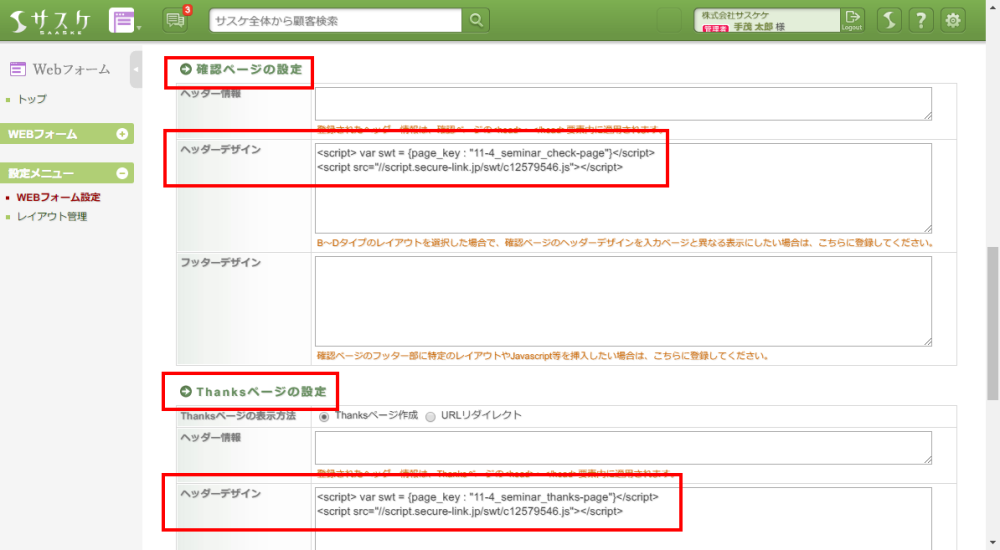
Task: Collapse the left sidebar with arrow handle
Action: (135, 69)
